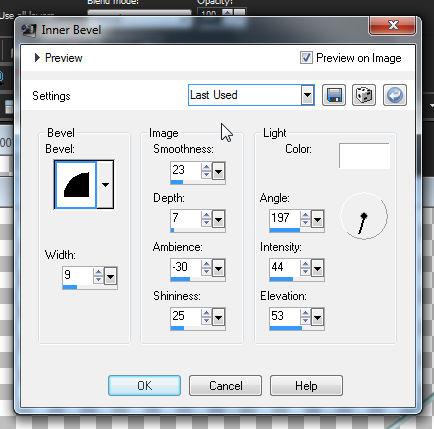Click the light angle dial control
434x429 pixels.
pyautogui.click(x=364, y=216)
